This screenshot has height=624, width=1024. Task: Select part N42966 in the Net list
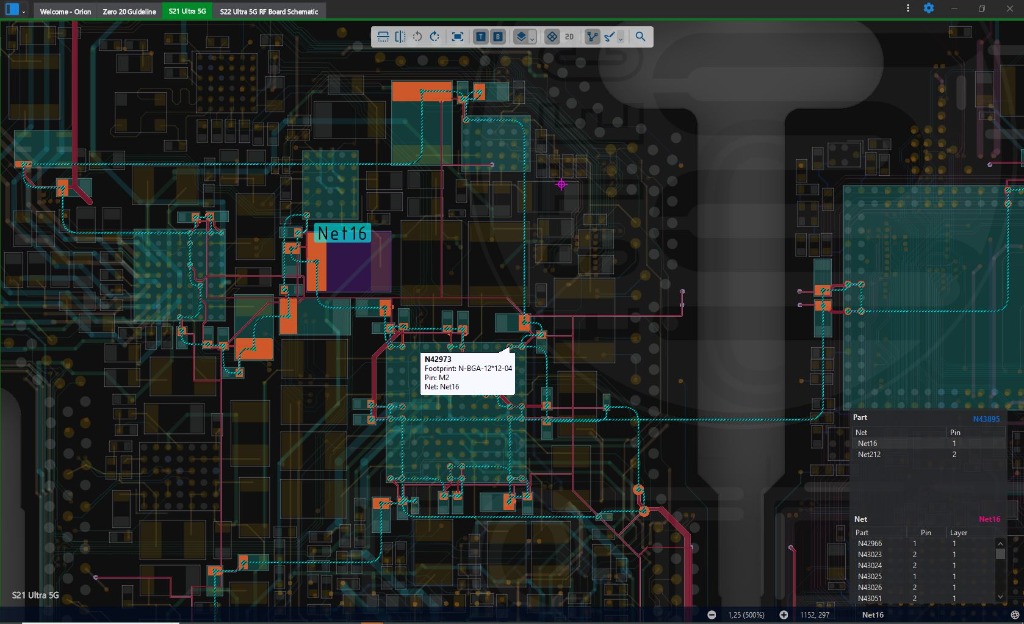pos(870,543)
